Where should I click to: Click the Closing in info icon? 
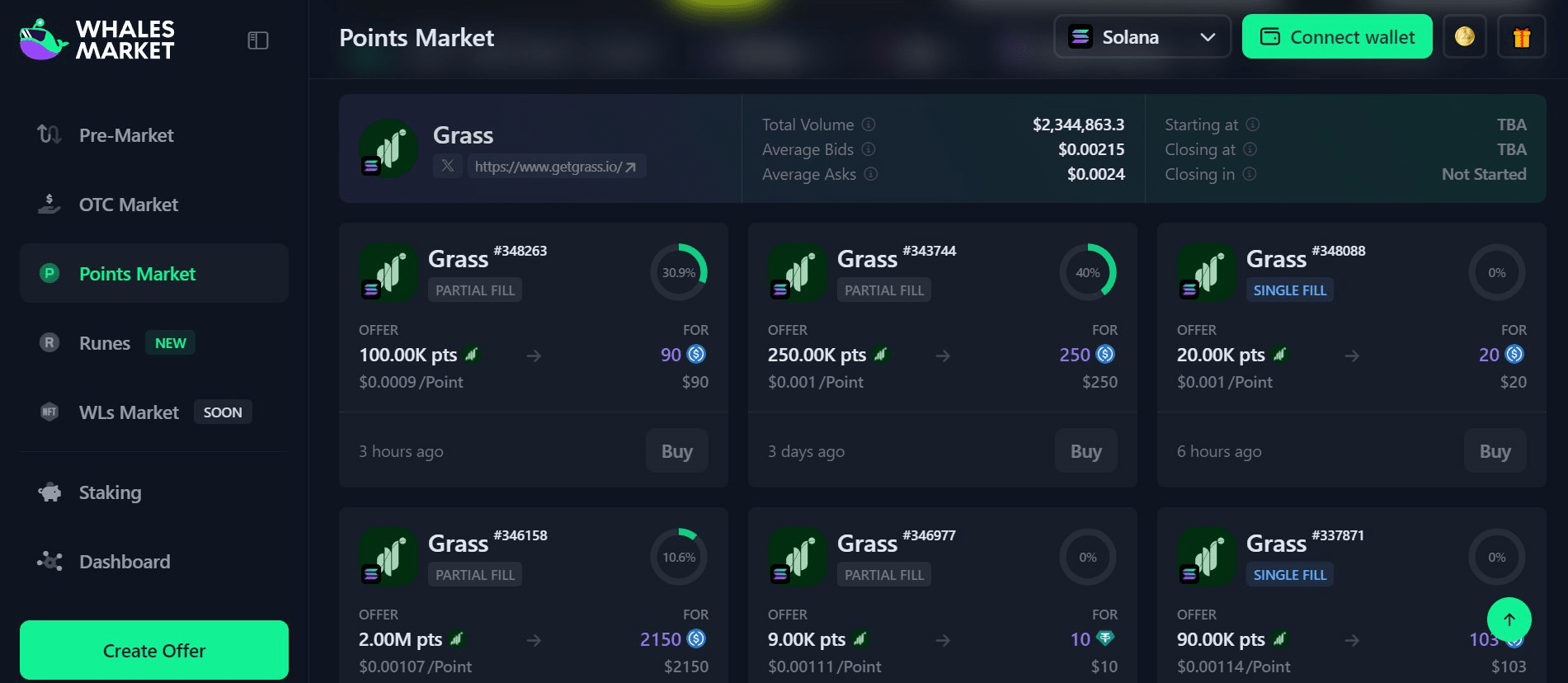coord(1250,174)
